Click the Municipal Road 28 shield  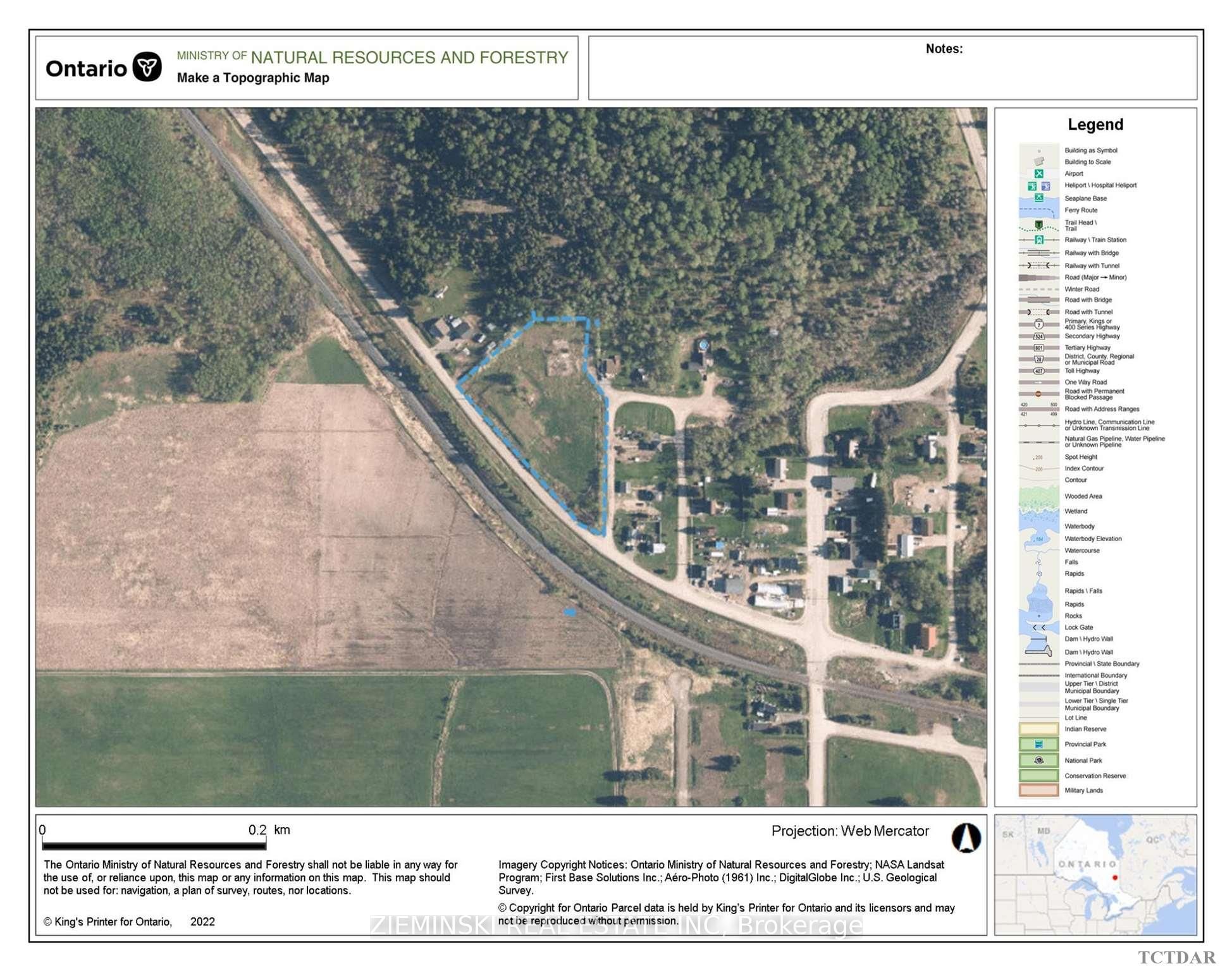1038,359
